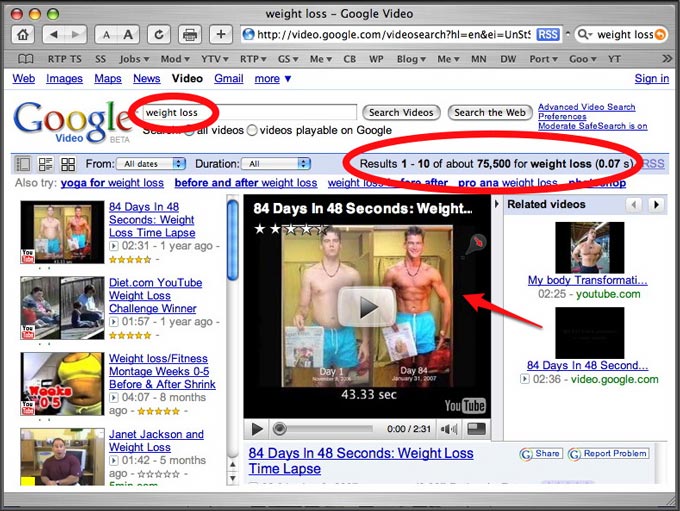The height and width of the screenshot is (511, 680).
Task: Reload the current page
Action: (x=159, y=34)
